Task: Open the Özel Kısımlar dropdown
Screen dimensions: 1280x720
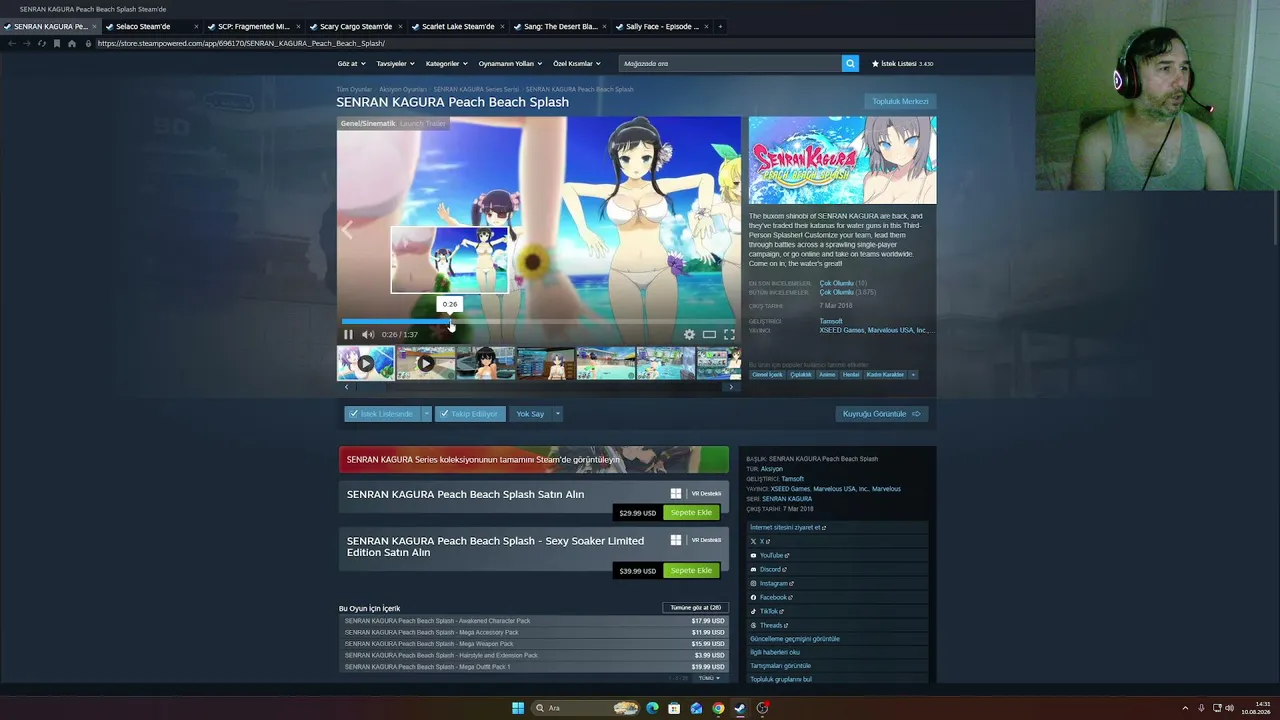Action: [x=577, y=63]
